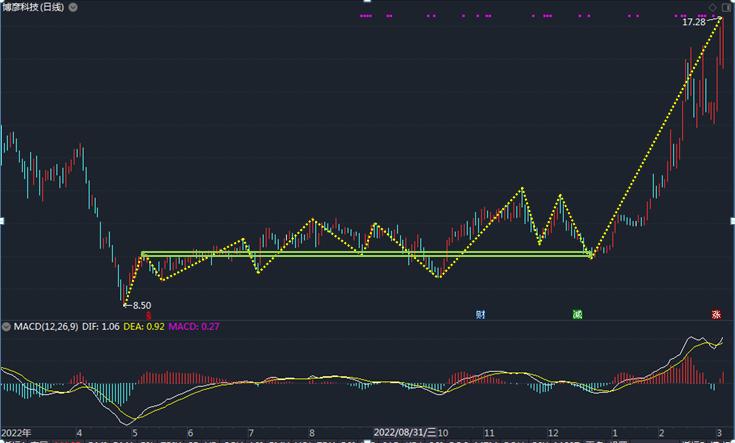This screenshot has width=735, height=443.
Task: Click the red S marker below the low
Action: coord(149,315)
